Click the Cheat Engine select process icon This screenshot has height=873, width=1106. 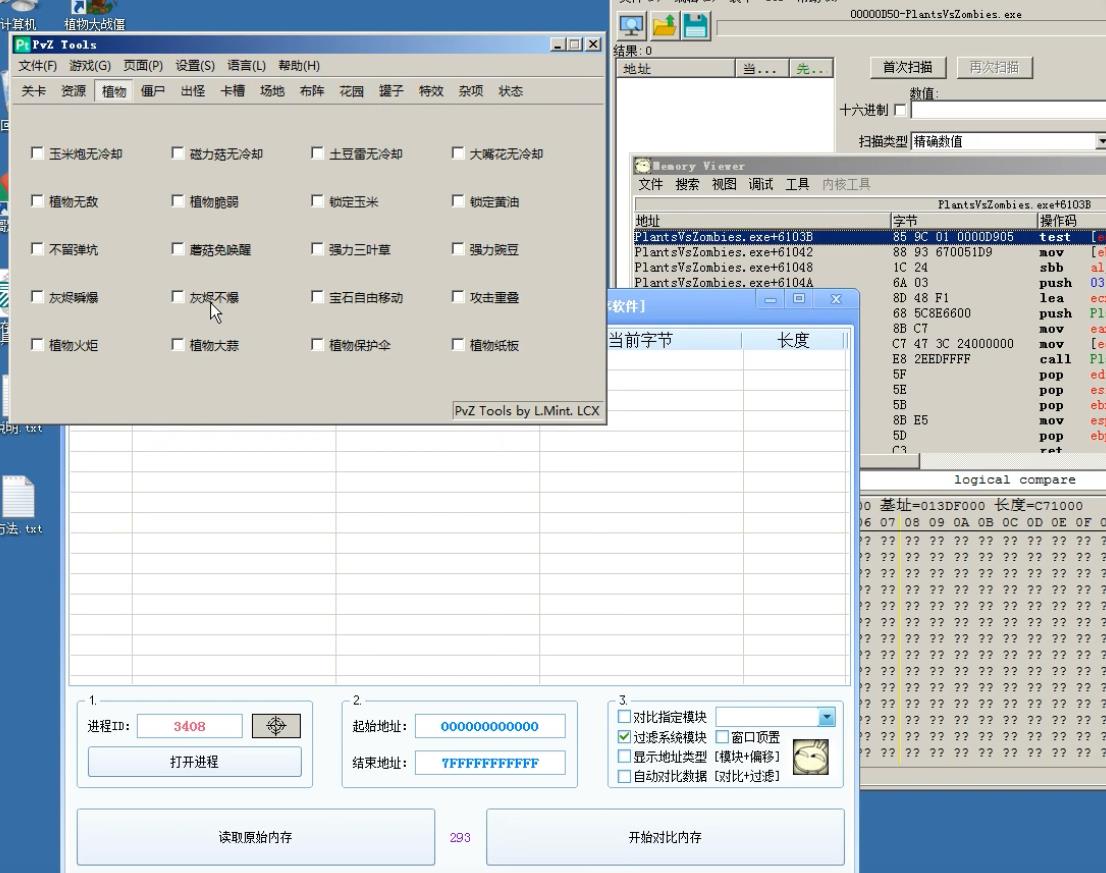(632, 27)
